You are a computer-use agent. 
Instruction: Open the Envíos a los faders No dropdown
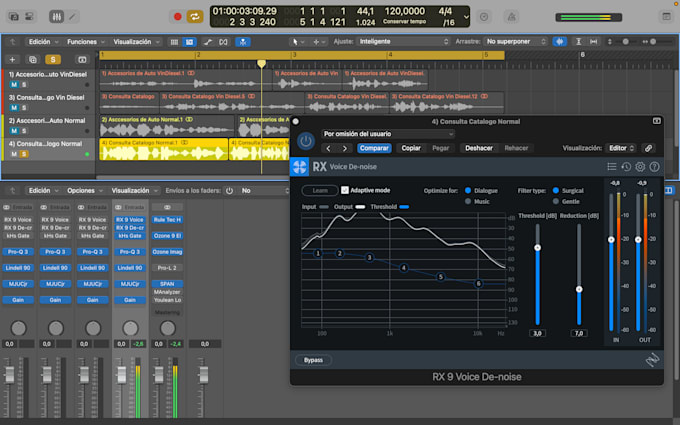pyautogui.click(x=265, y=190)
